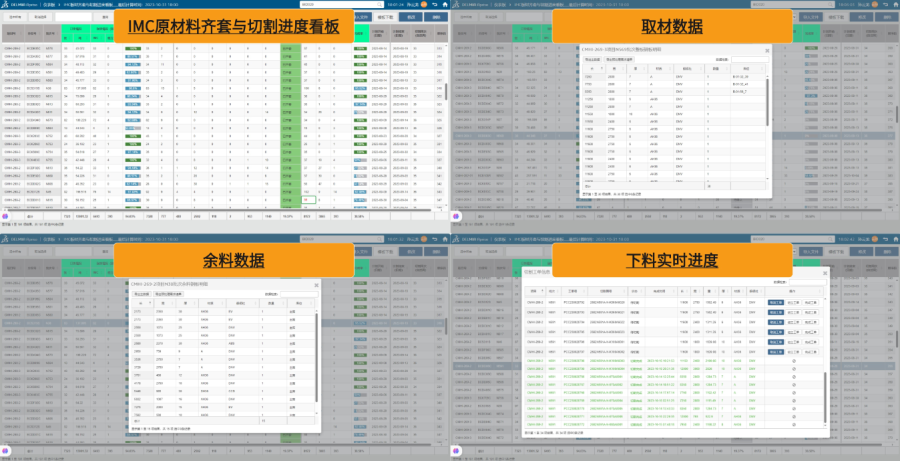The image size is (900, 461).
Task: Open floating assistant bubble in 取材数据 screen
Action: [456, 216]
